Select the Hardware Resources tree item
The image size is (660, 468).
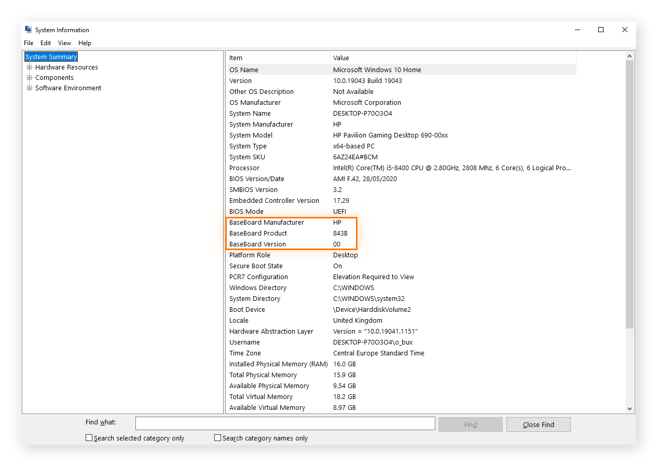click(x=67, y=67)
